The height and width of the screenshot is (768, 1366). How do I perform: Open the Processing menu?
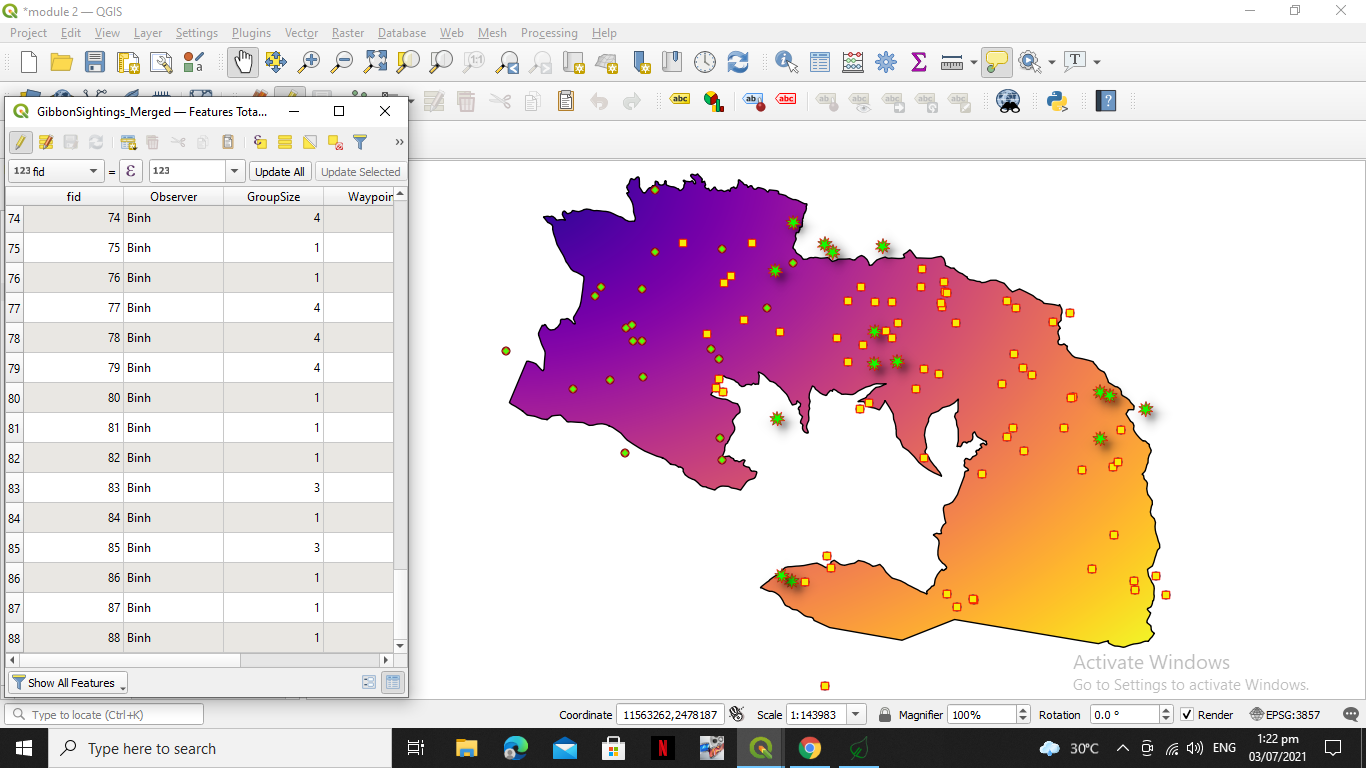pos(549,33)
